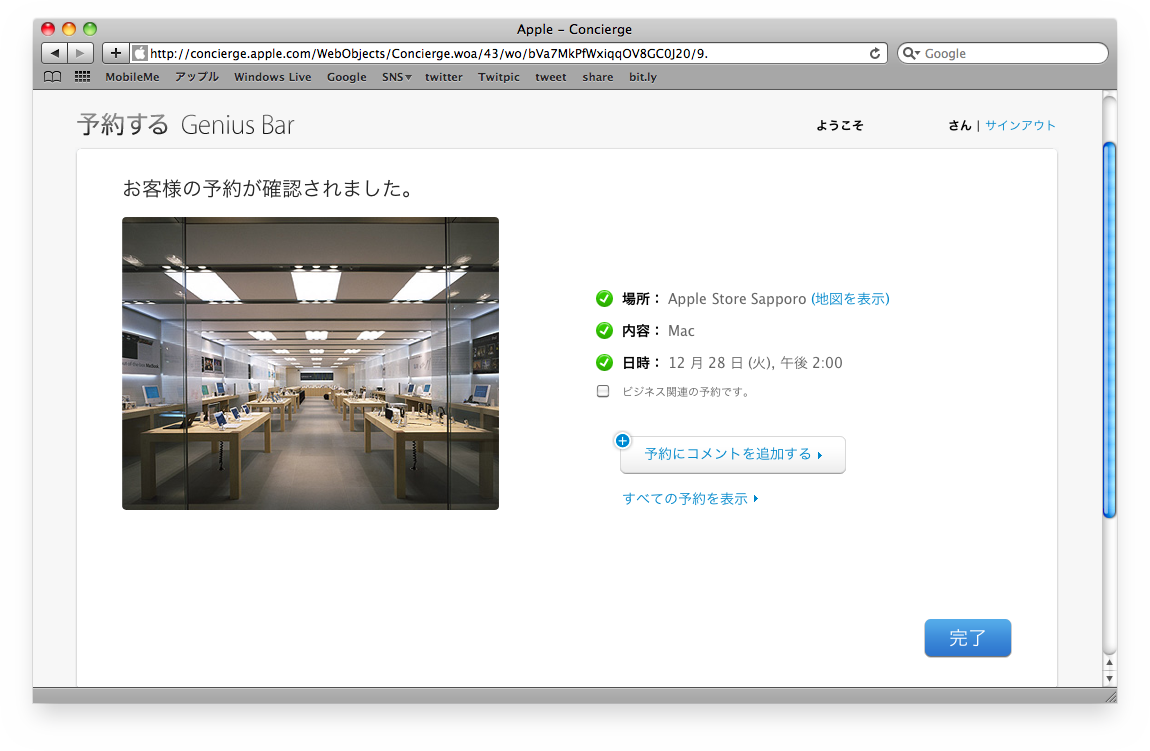Go forward with the Safari forward arrow
The height and width of the screenshot is (751, 1150).
point(81,53)
